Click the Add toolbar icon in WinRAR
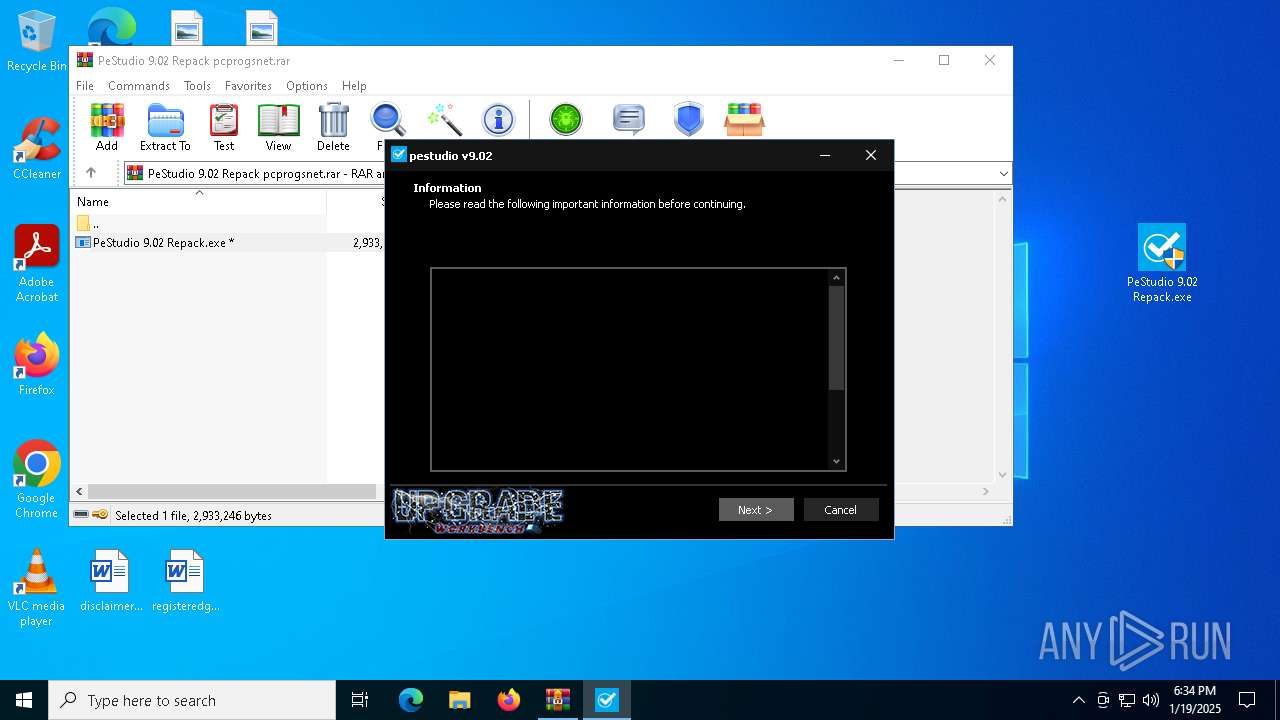1280x720 pixels. (x=107, y=127)
